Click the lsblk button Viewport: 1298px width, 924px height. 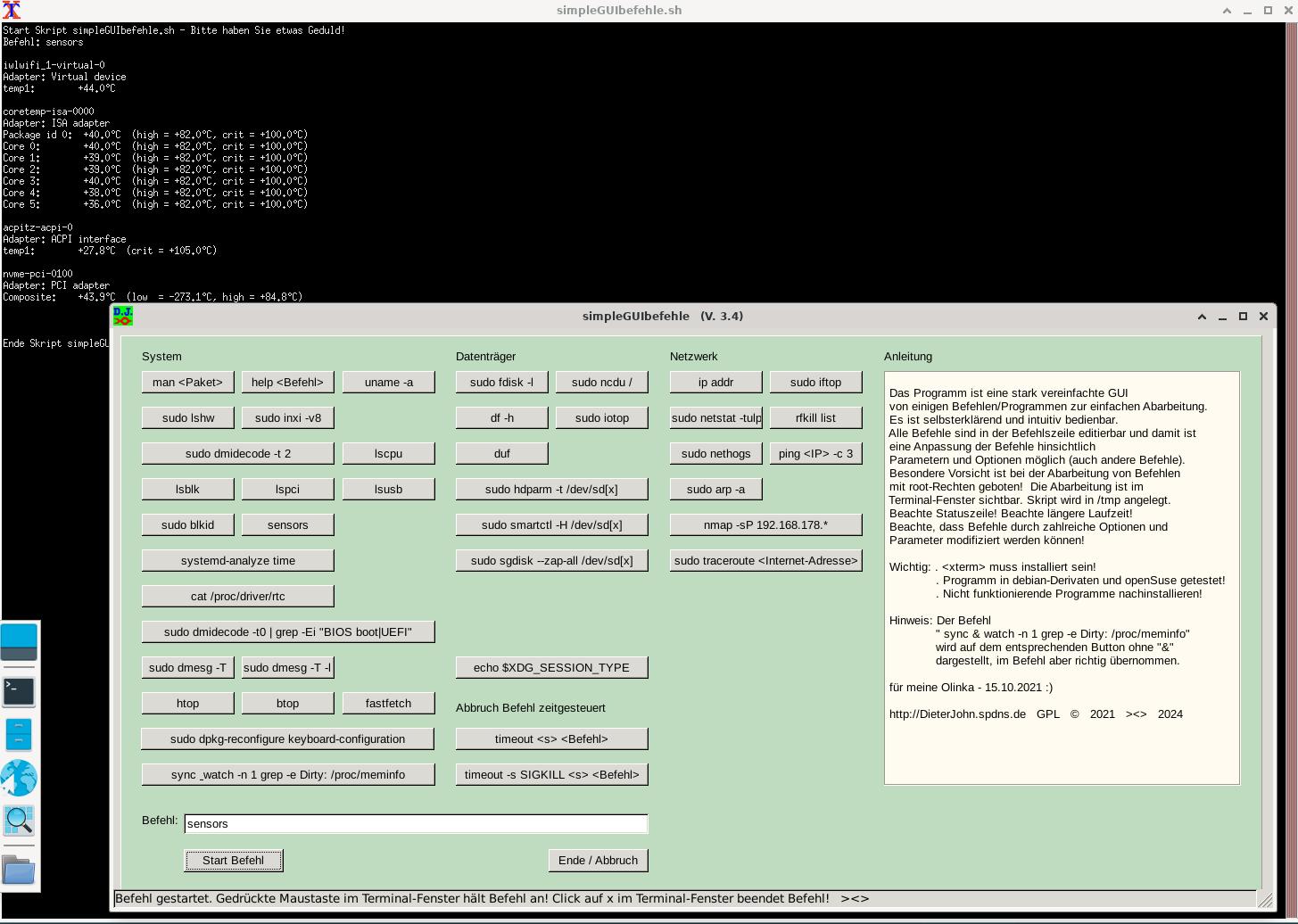tap(188, 489)
